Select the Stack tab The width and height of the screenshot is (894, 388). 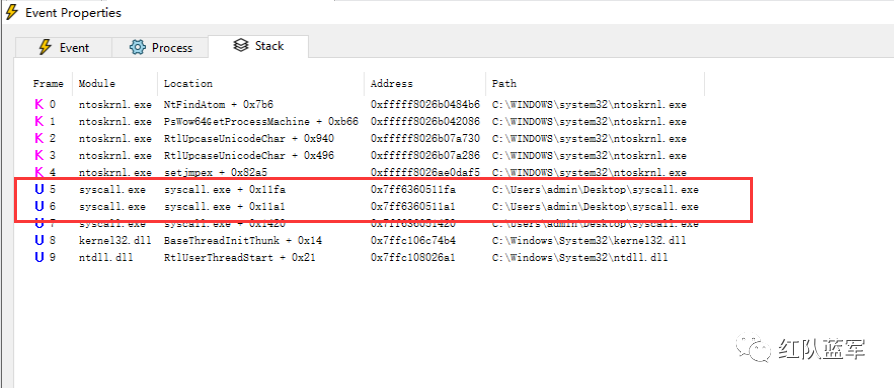[x=258, y=46]
